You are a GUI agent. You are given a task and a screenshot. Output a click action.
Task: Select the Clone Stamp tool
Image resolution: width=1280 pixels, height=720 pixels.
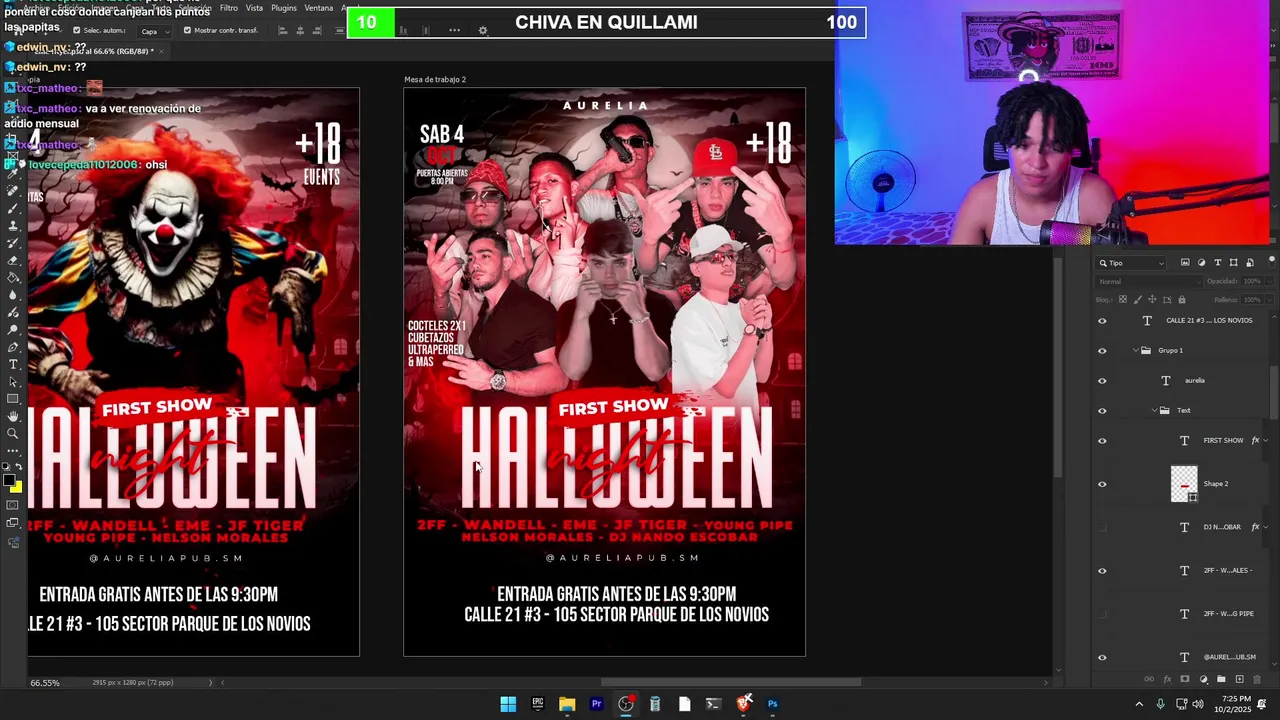pos(13,225)
